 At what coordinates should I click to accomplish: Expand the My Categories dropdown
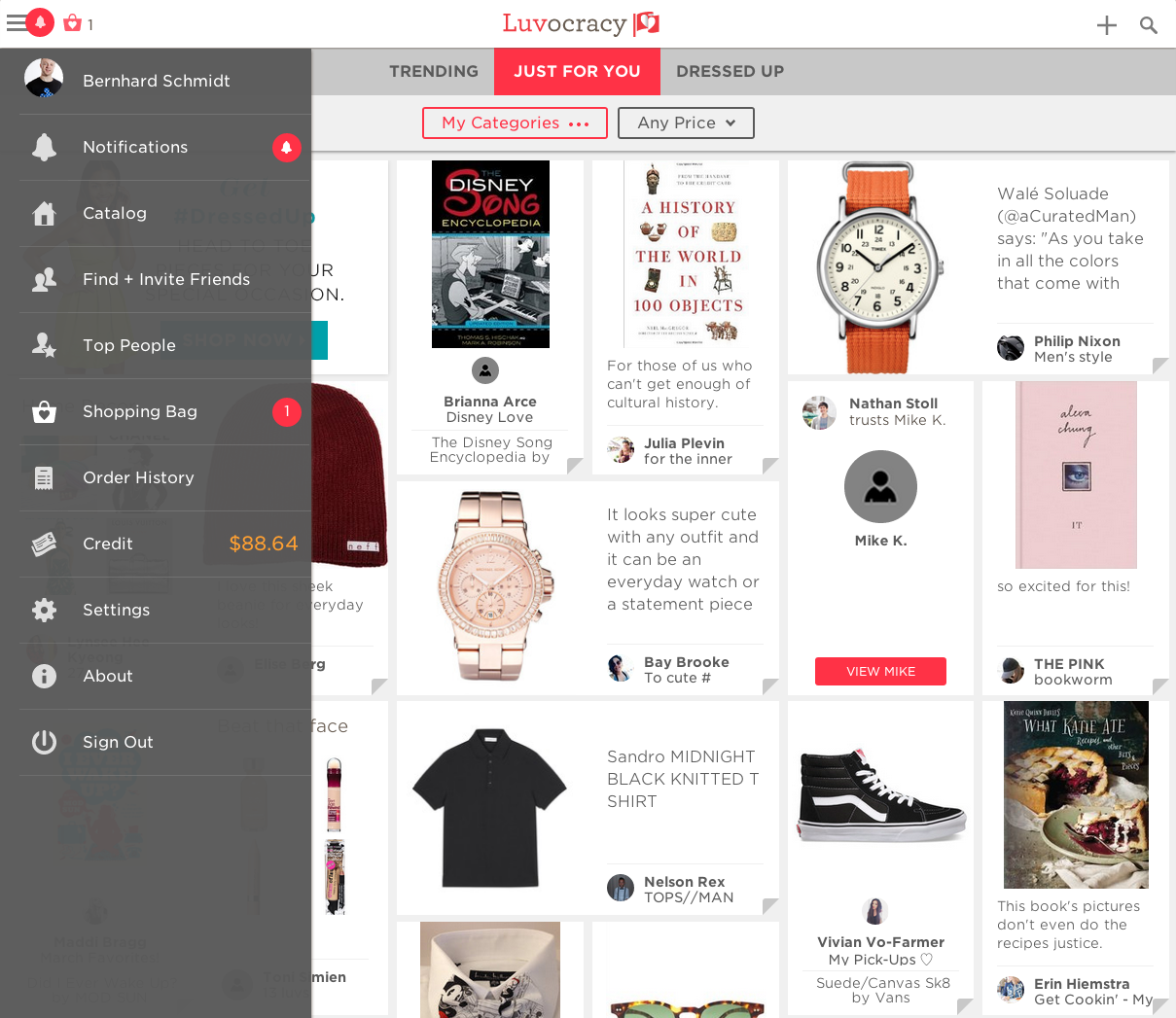(x=515, y=123)
